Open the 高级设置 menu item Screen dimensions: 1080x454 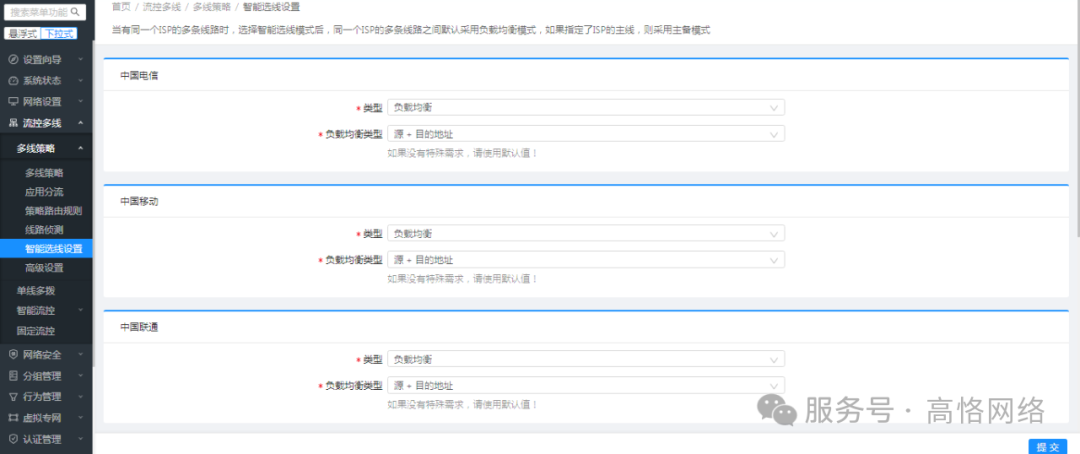coord(44,268)
